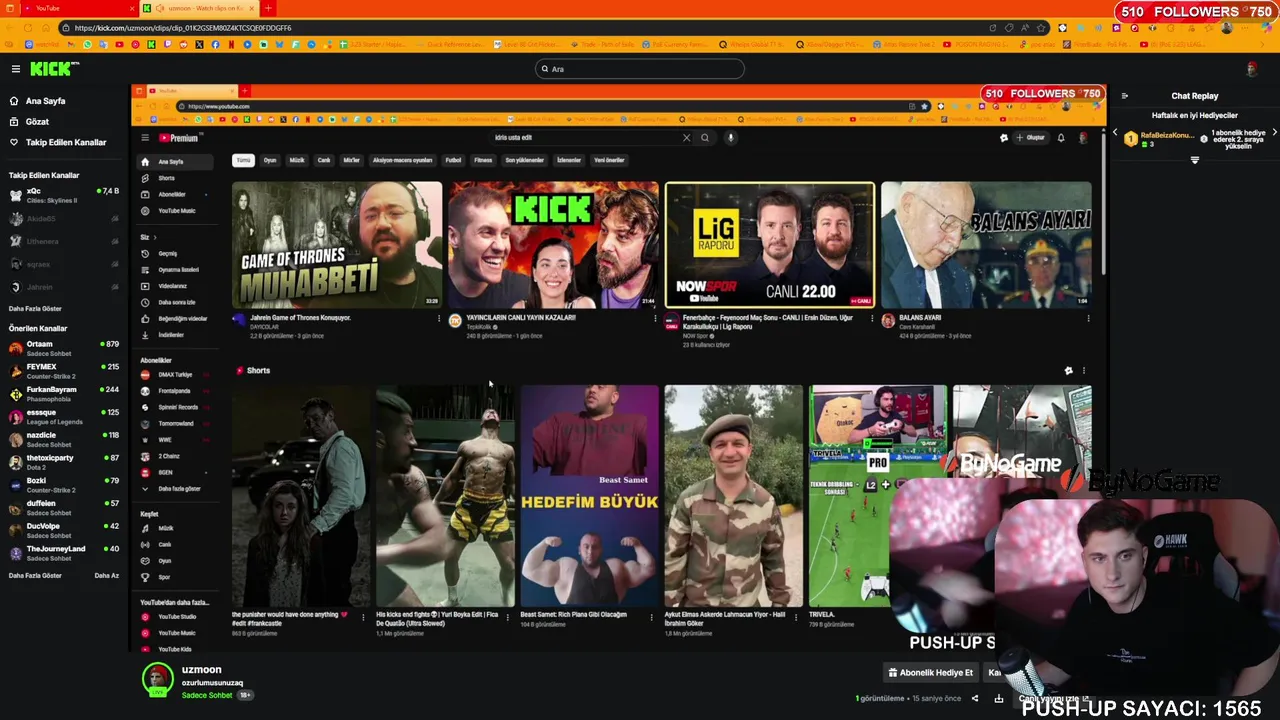Screen dimensions: 1280x720
Task: Collapse recommended channels with Daha Az
Action: 106,575
